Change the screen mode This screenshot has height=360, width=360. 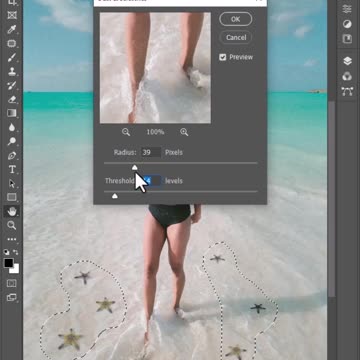tap(12, 297)
